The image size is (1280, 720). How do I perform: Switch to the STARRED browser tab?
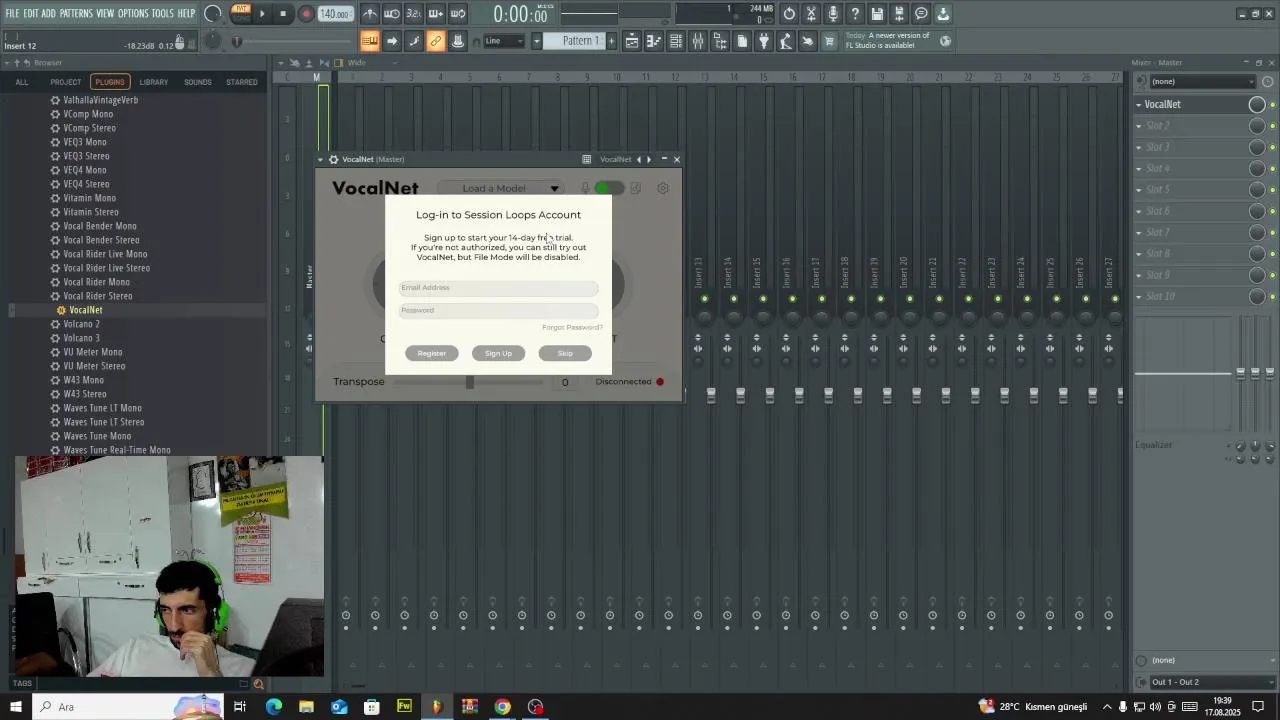242,82
